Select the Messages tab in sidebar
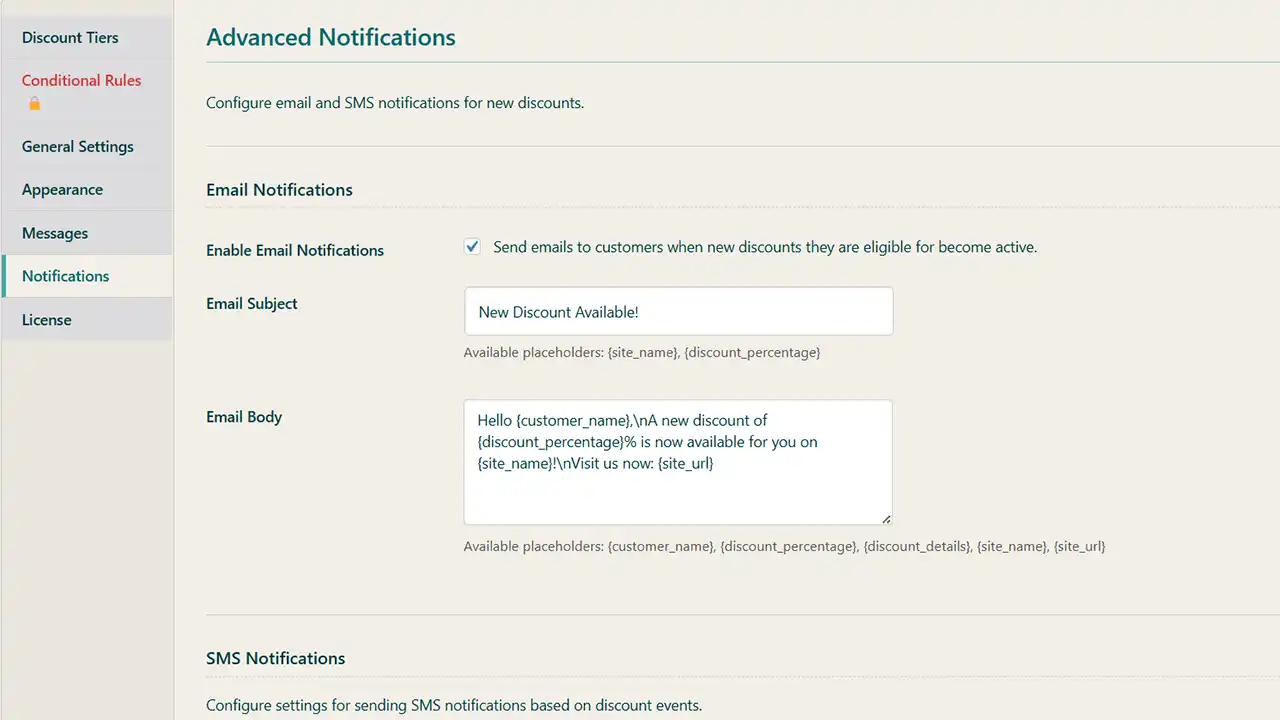Screen dimensions: 1280x720 [55, 233]
